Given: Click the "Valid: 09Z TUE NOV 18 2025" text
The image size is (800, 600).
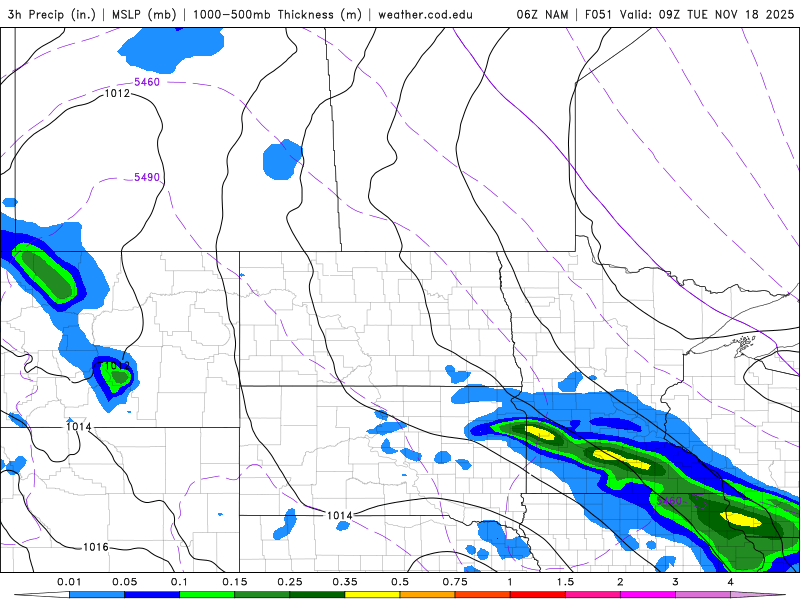Looking at the screenshot, I should pyautogui.click(x=707, y=14).
